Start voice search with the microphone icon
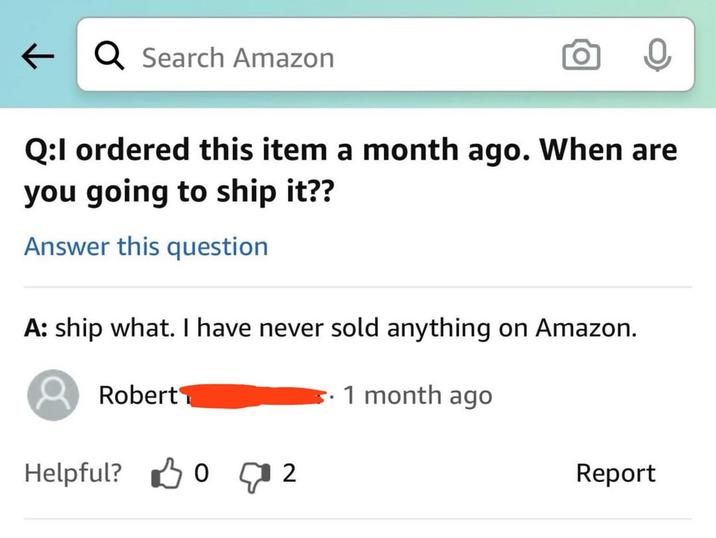The width and height of the screenshot is (716, 538). coord(655,57)
